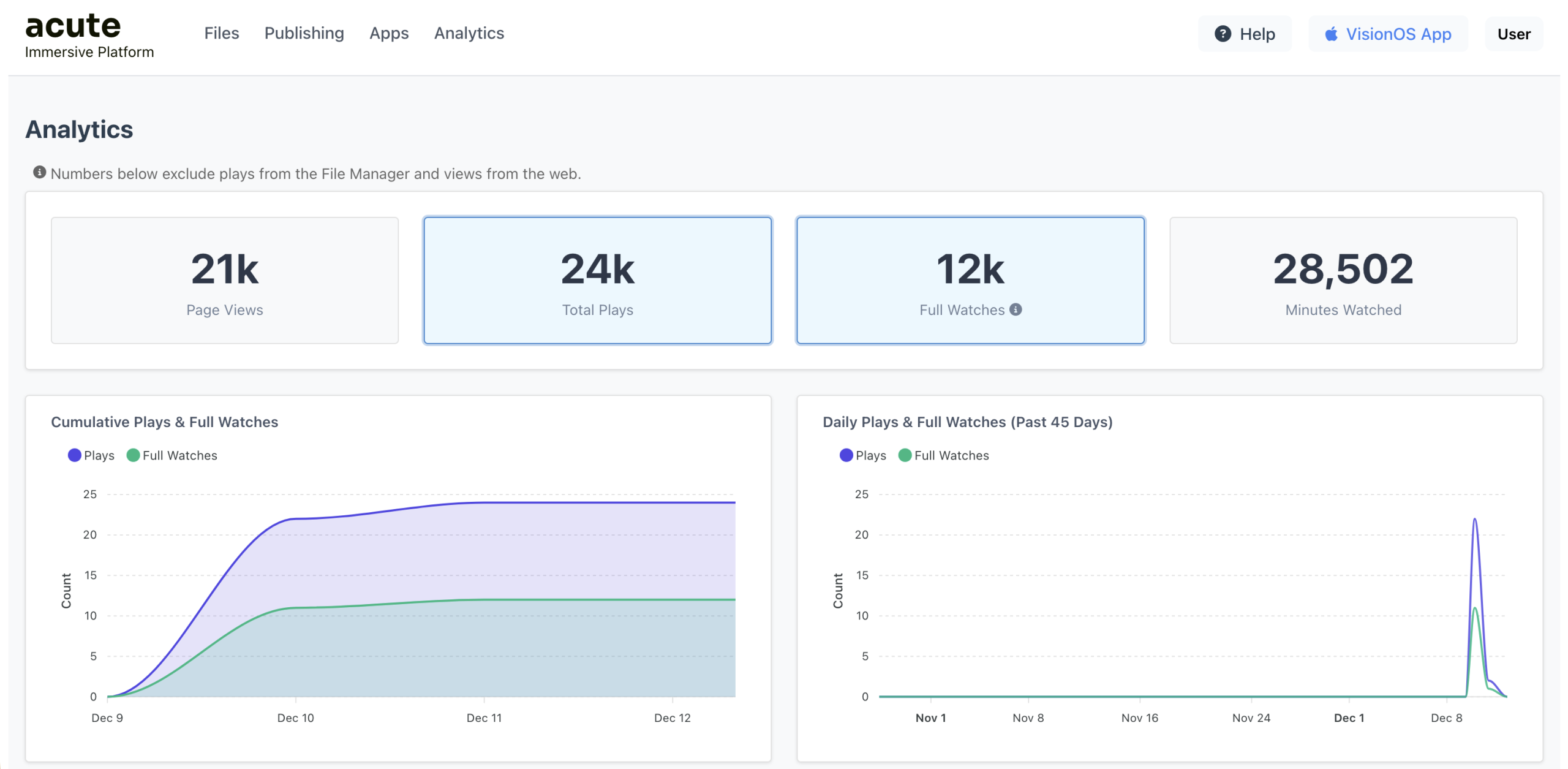The image size is (1568, 769).
Task: Toggle the 24k Total Plays card
Action: pyautogui.click(x=597, y=281)
